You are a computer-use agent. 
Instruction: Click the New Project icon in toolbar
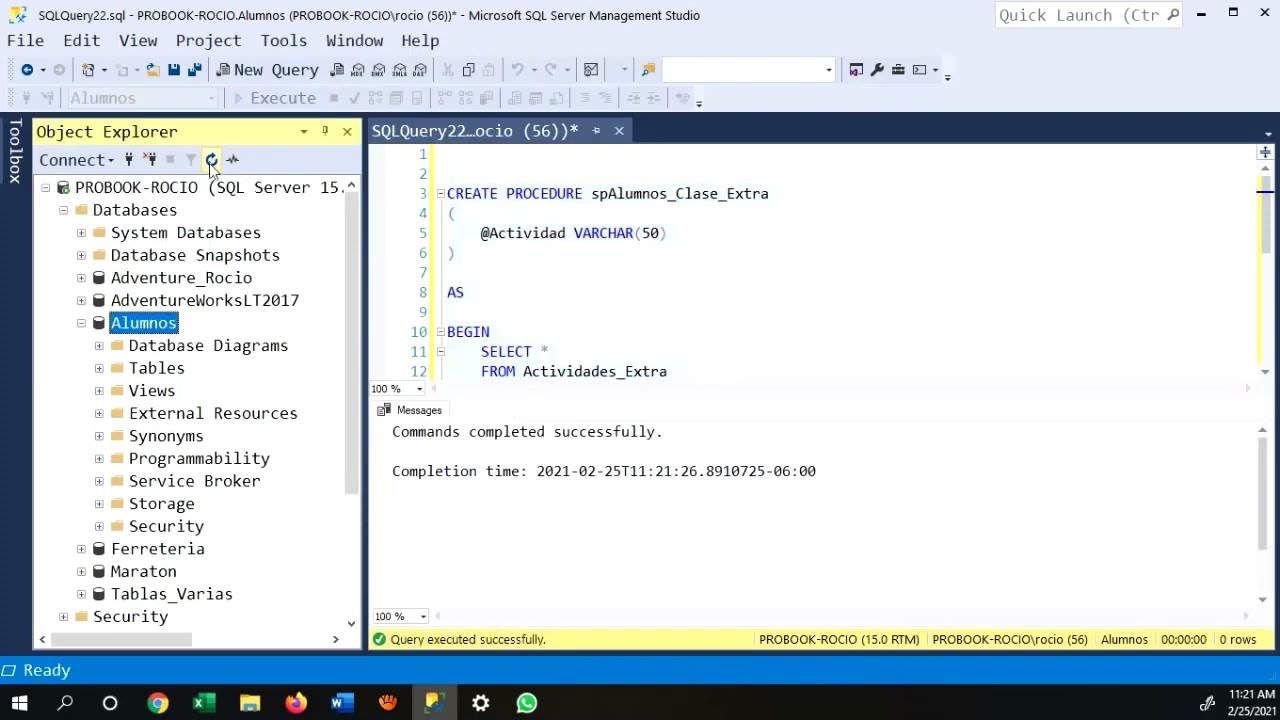(88, 70)
